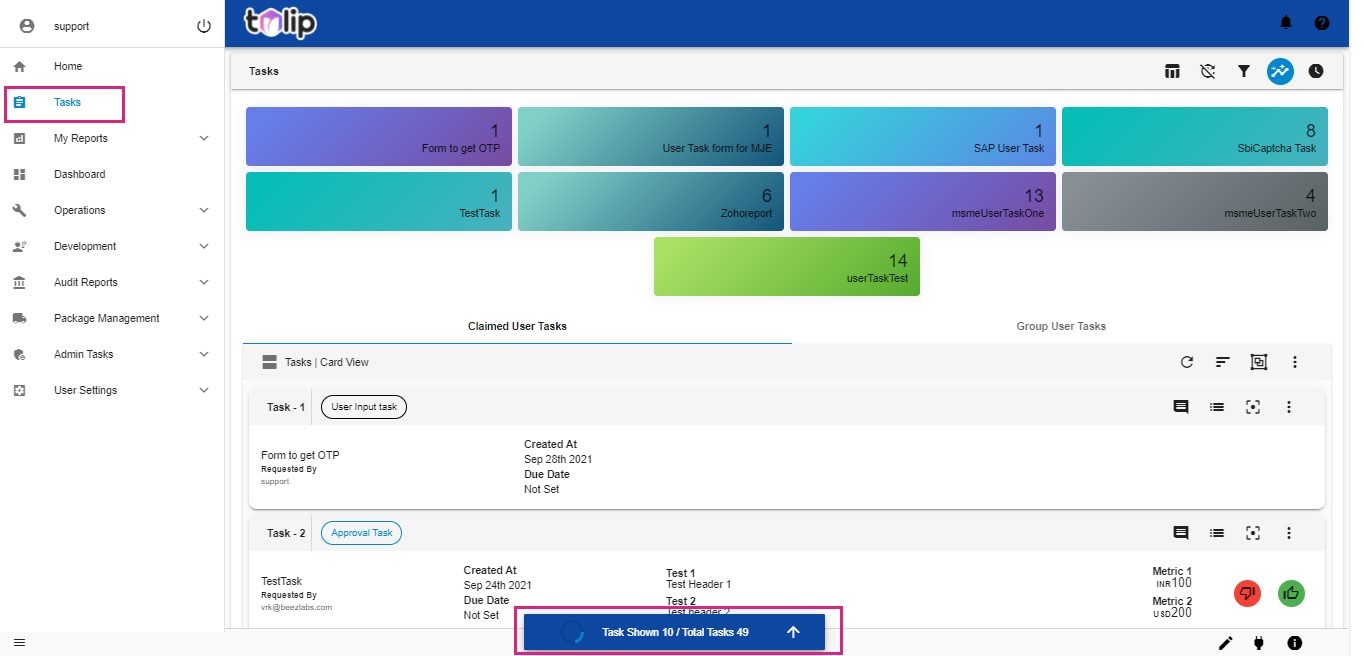Open the help question mark icon
The height and width of the screenshot is (656, 1364).
coord(1322,23)
